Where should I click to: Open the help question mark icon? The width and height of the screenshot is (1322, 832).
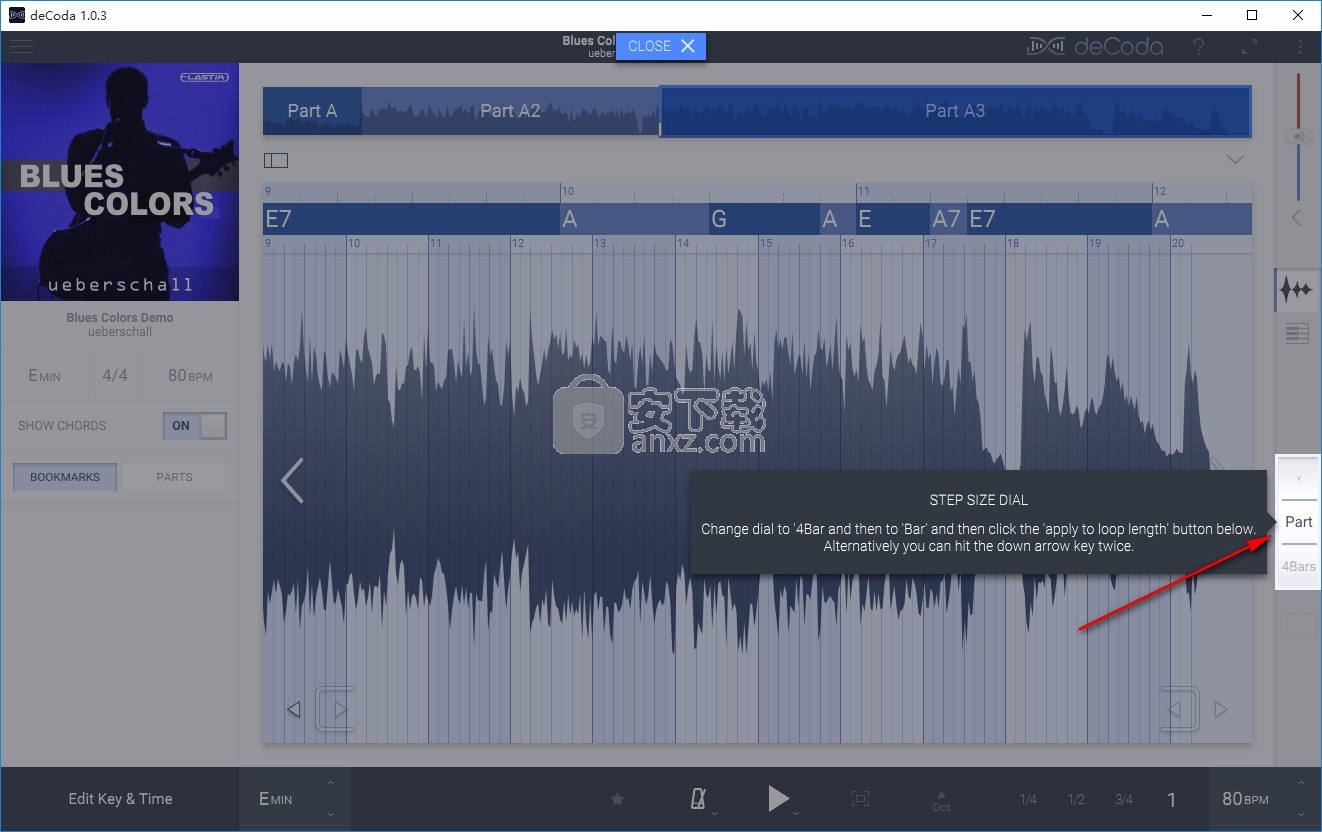pos(1199,46)
